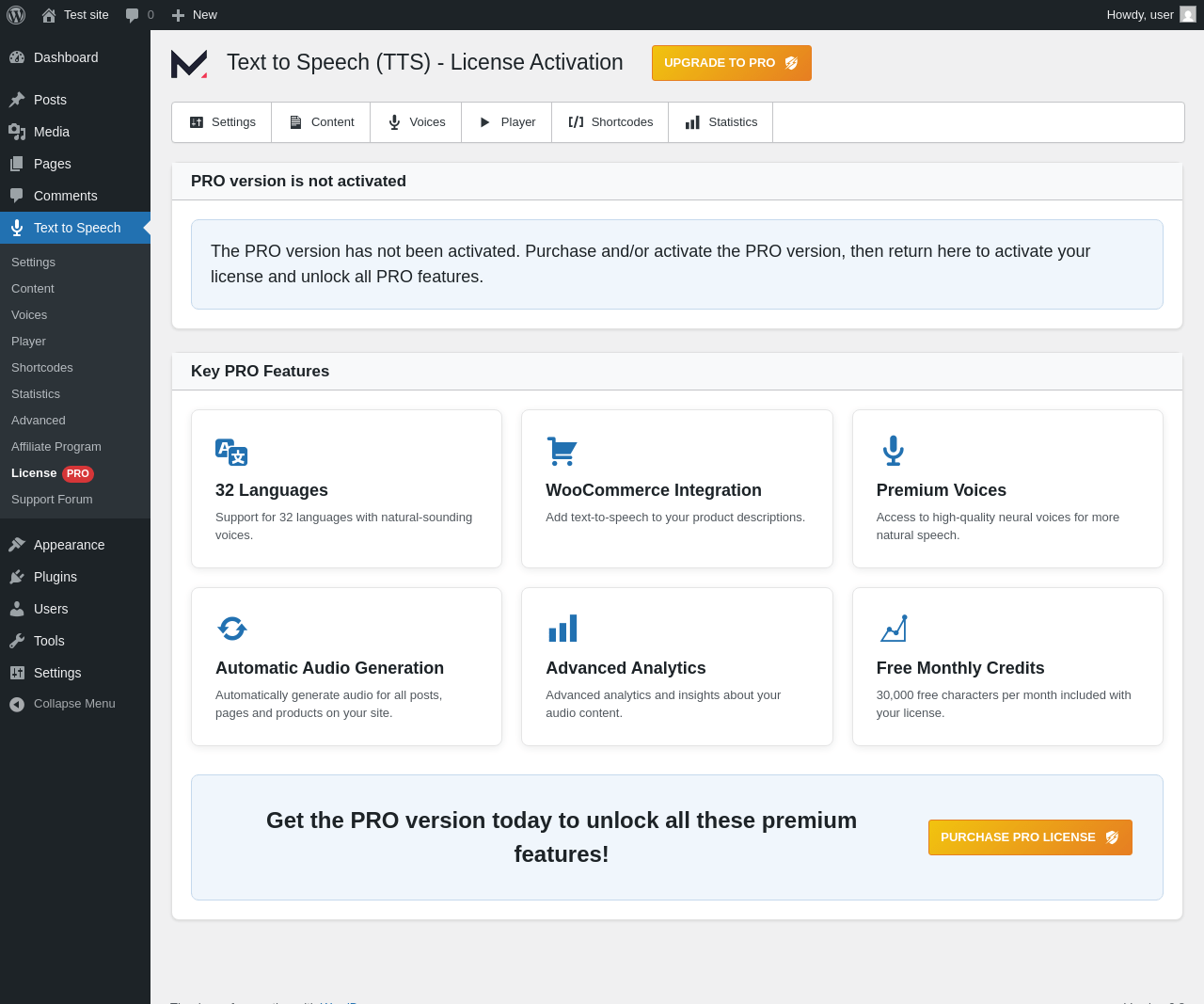
Task: Open Settings in Text to Speech submenu
Action: pos(33,263)
